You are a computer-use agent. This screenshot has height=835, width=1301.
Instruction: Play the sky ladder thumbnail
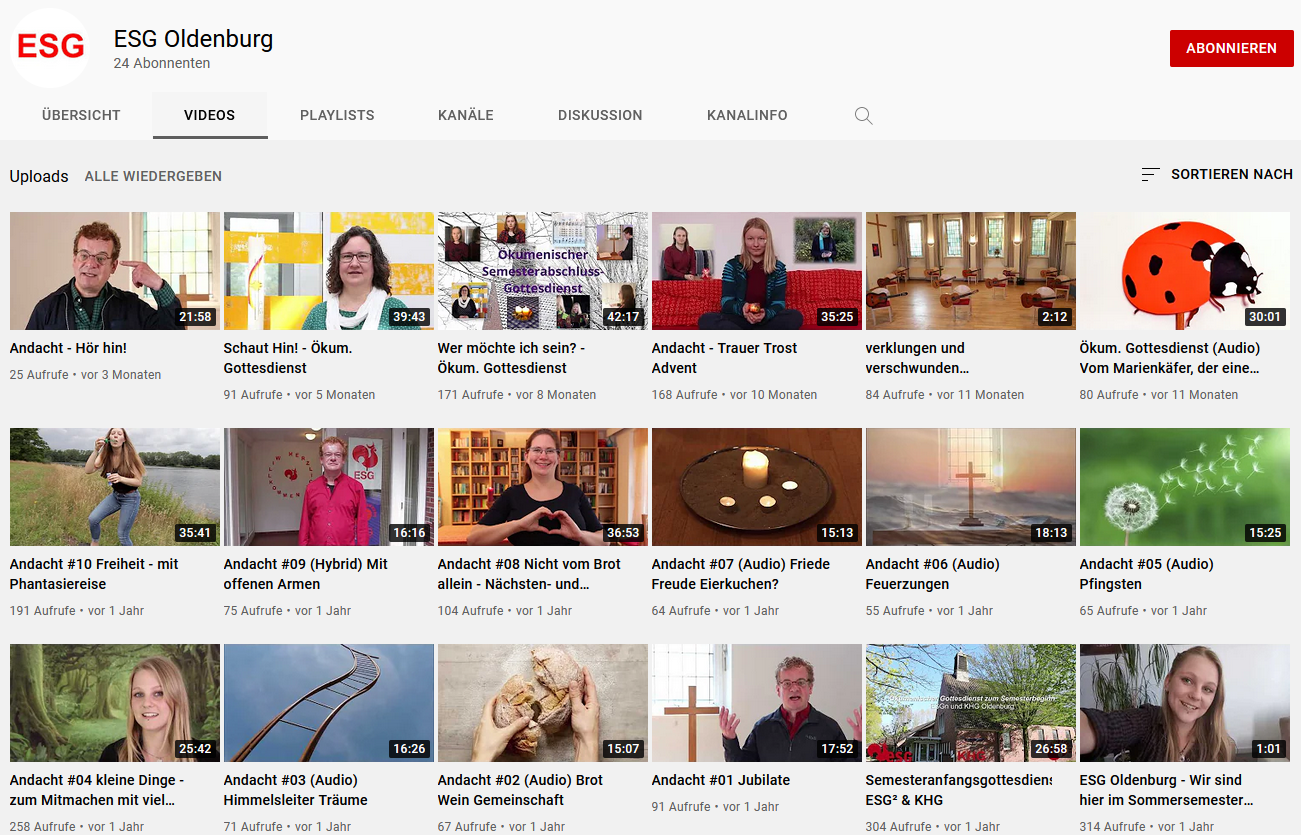point(329,703)
